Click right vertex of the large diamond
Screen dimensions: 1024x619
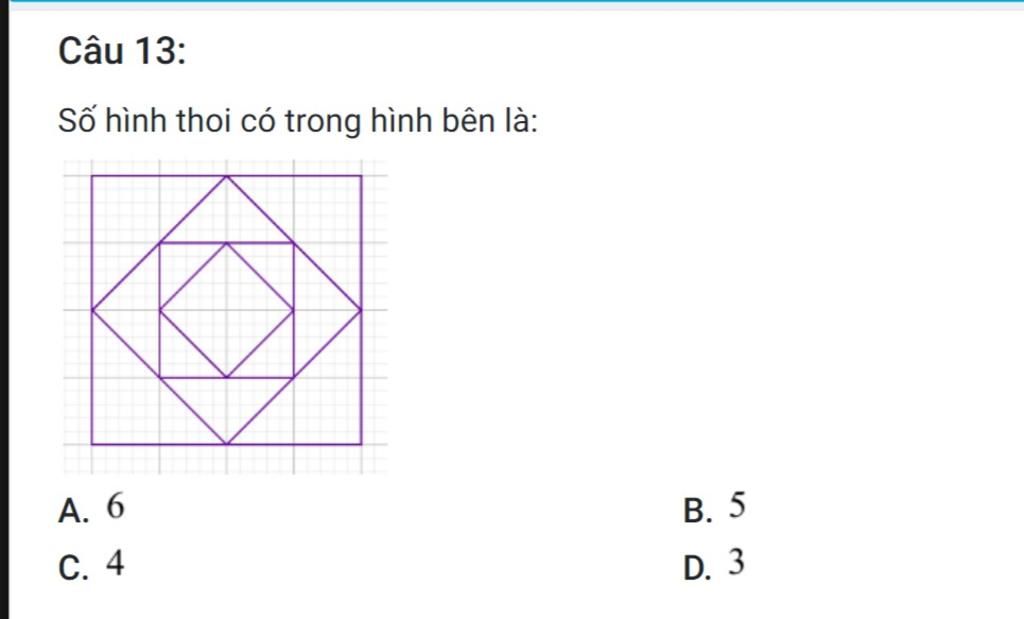(361, 310)
